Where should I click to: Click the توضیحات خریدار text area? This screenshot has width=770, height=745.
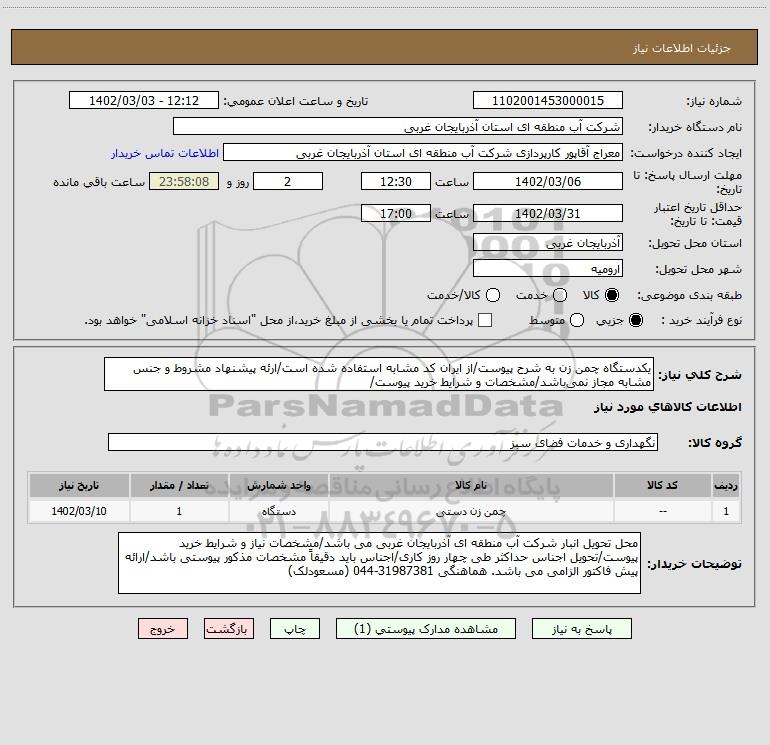tap(379, 563)
